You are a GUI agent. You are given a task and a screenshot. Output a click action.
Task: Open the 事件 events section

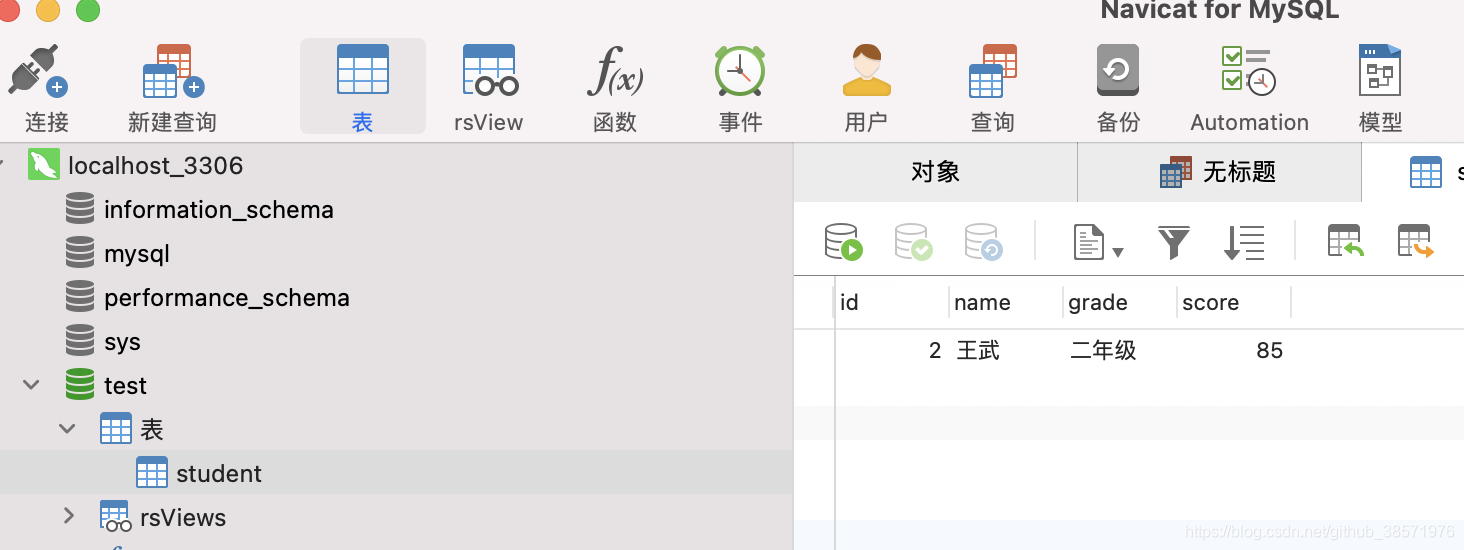pos(740,88)
